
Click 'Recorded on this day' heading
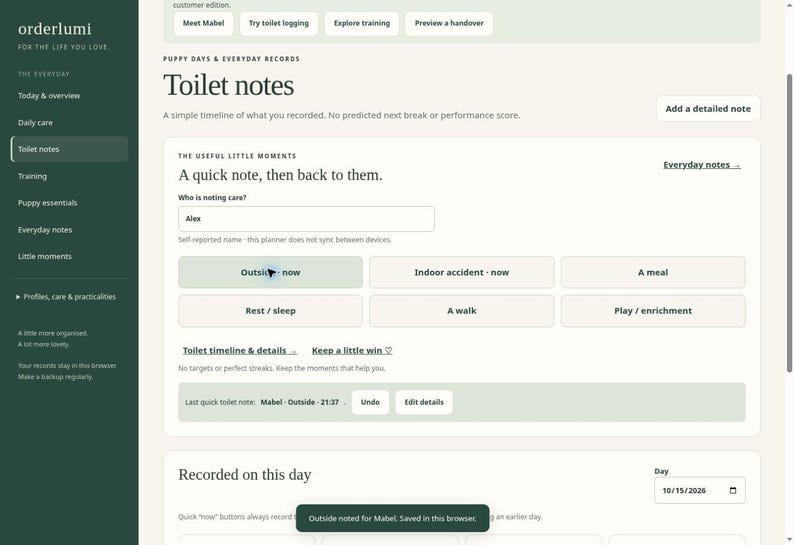(x=245, y=475)
